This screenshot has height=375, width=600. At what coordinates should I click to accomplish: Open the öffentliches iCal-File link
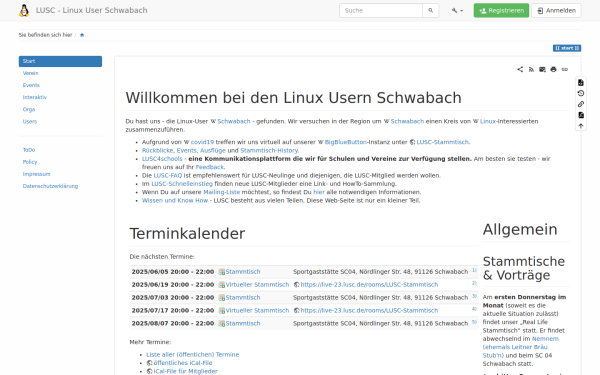[183, 363]
